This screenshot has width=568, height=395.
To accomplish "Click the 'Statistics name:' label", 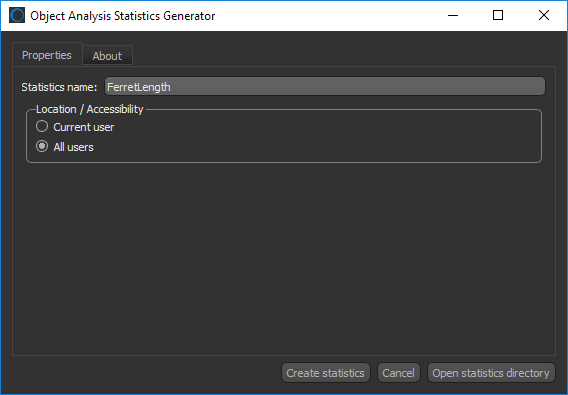I will click(59, 87).
